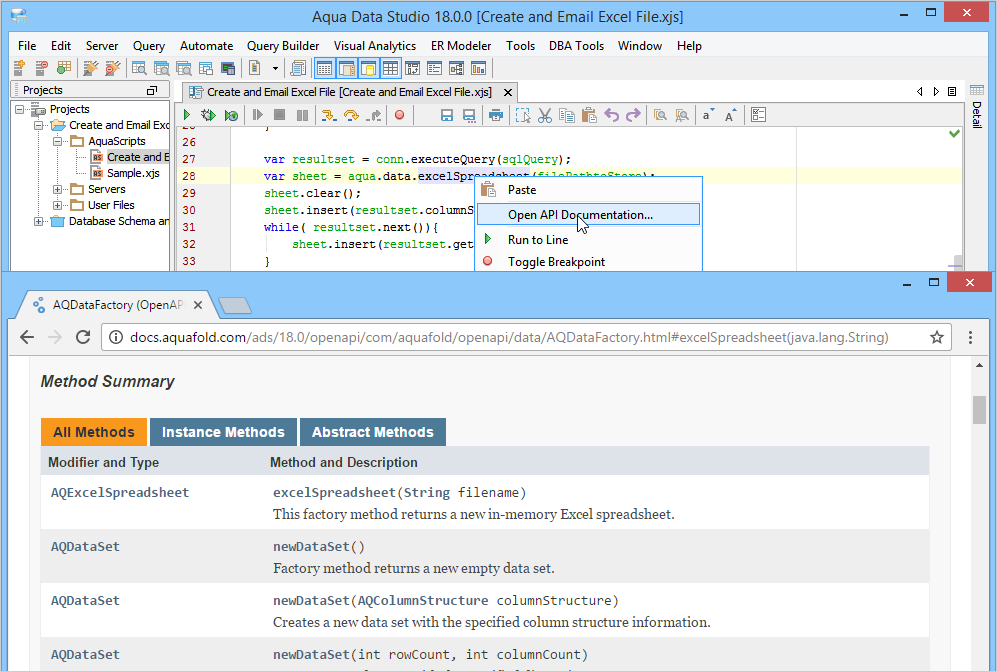
Task: Reload the browser page
Action: 83,337
